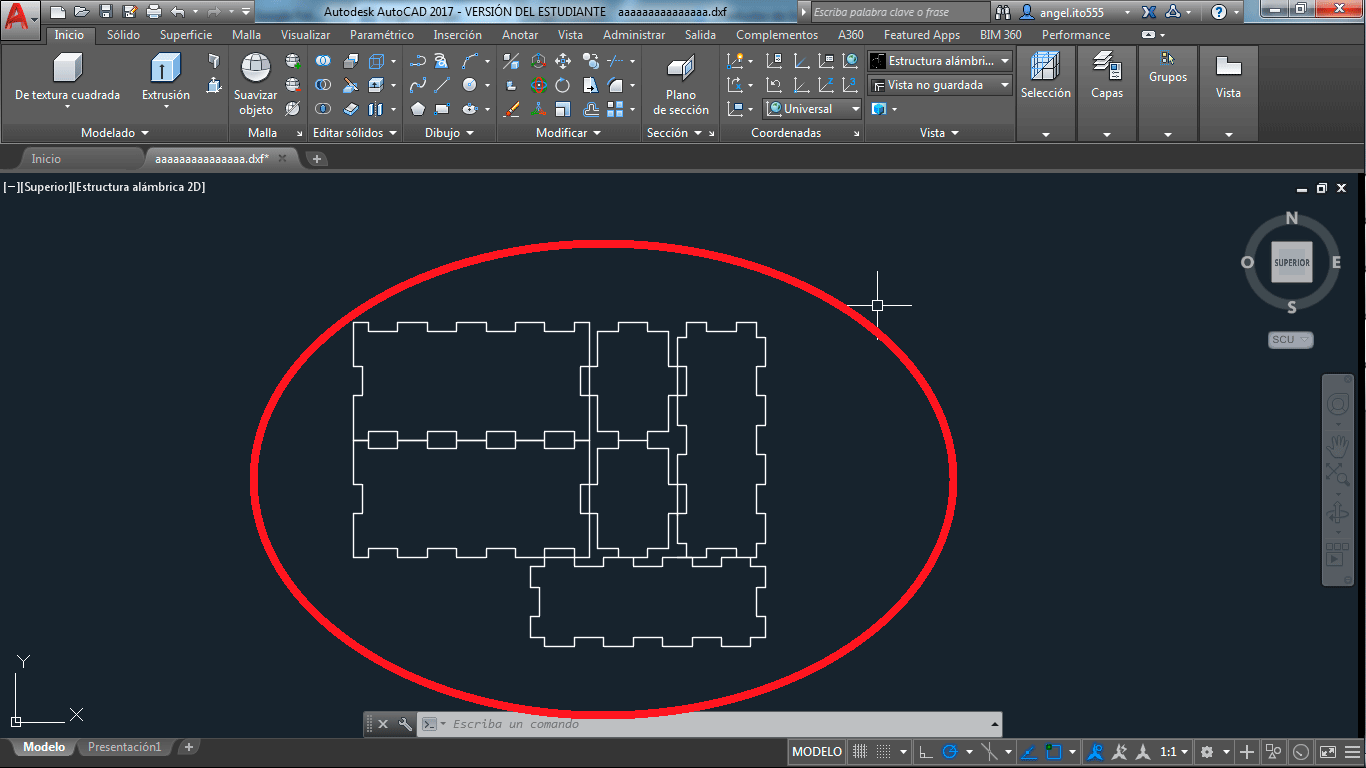The image size is (1366, 768).
Task: Click the [Superior] viewport view label
Action: coord(47,187)
